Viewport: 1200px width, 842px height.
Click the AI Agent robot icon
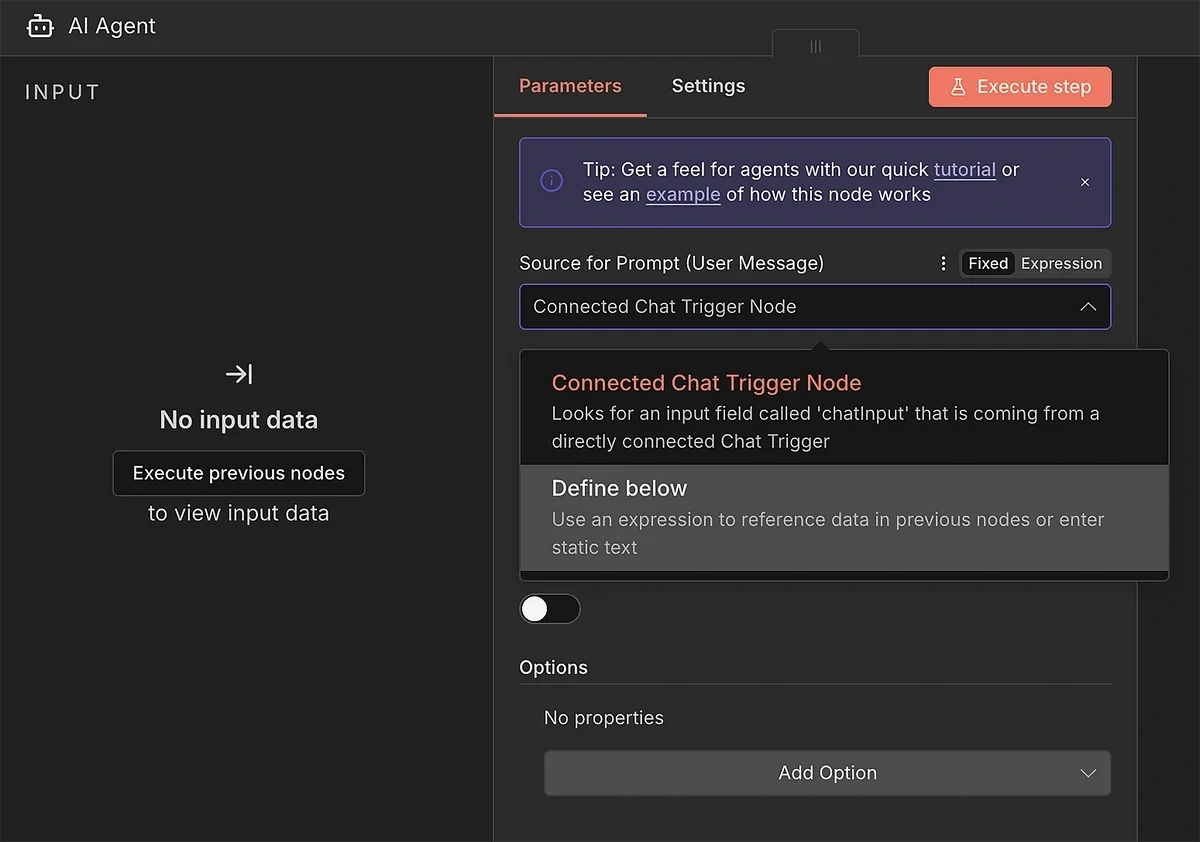[40, 26]
